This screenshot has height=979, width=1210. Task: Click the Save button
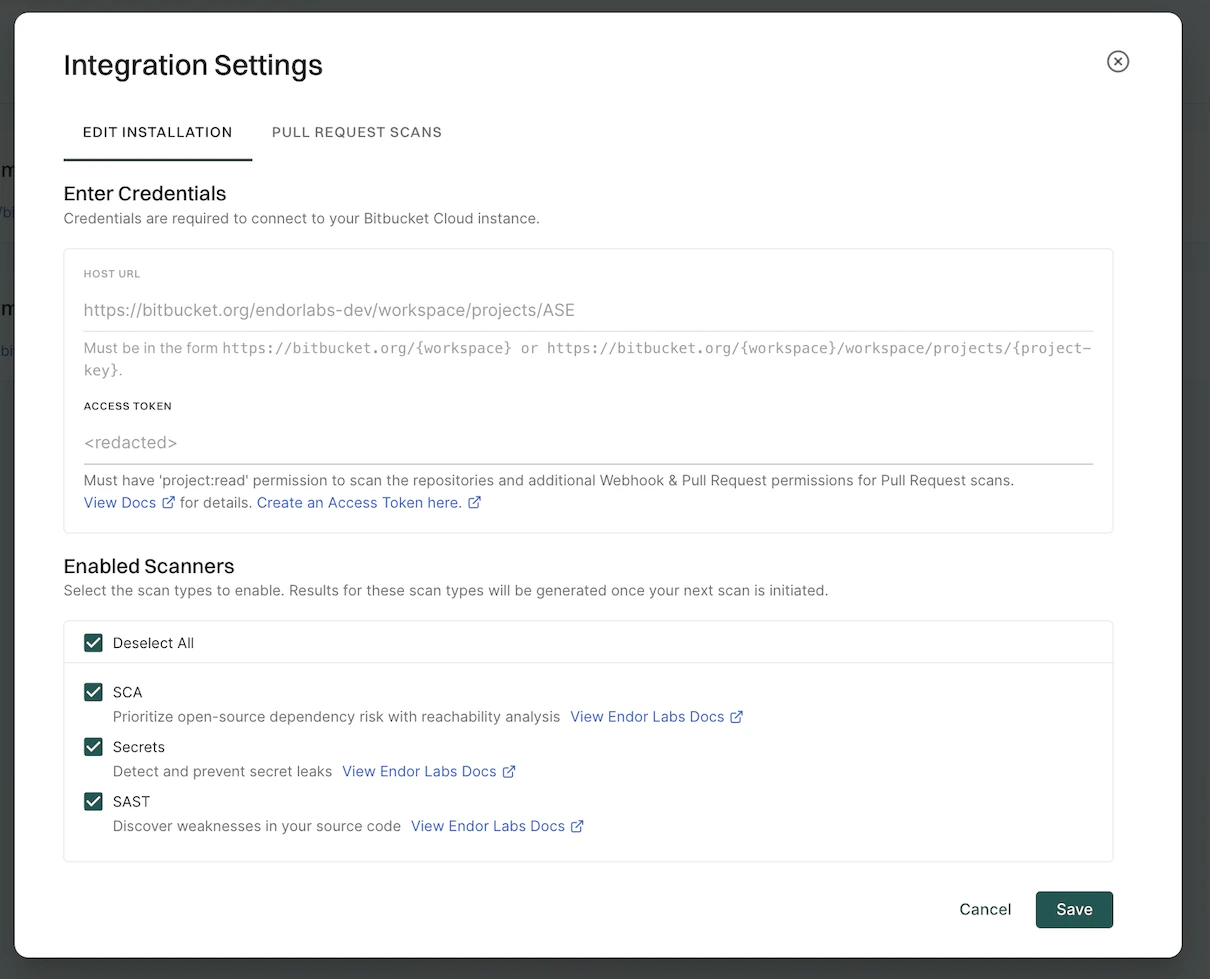click(1074, 909)
